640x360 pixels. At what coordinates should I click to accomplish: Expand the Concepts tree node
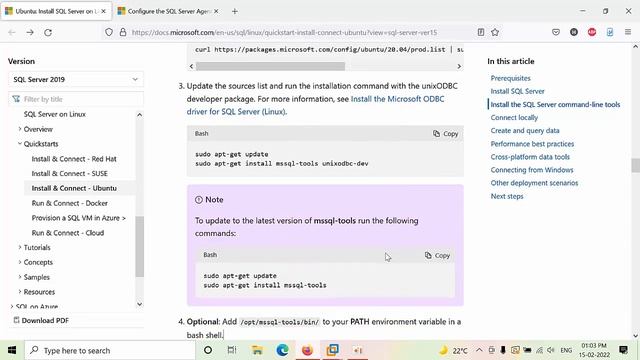pyautogui.click(x=20, y=262)
